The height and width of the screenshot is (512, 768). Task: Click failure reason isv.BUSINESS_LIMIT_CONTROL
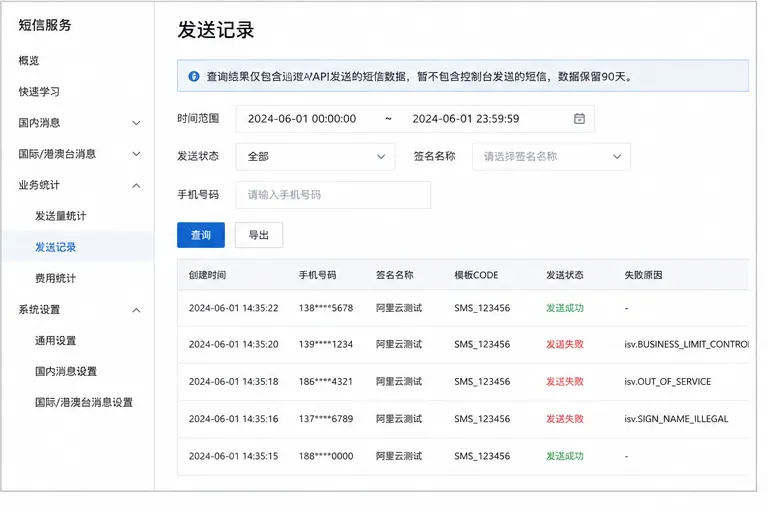(686, 344)
